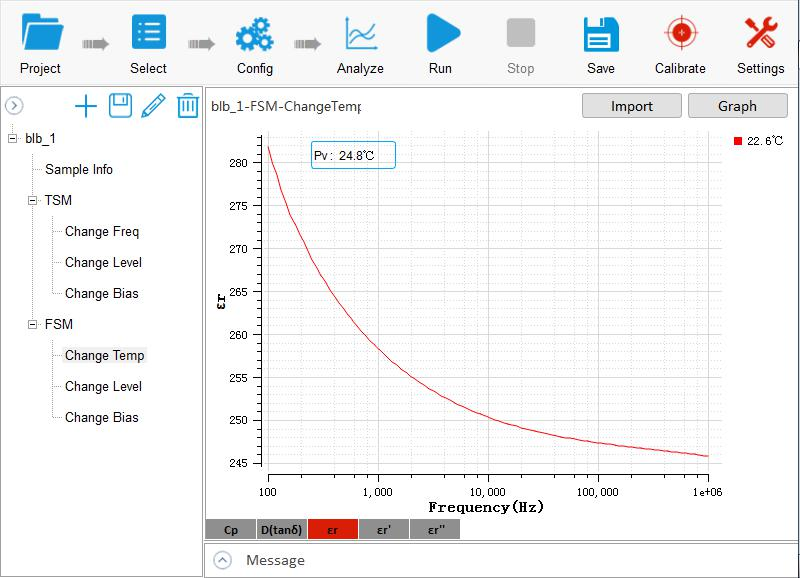Open the Calibrate target icon
The height and width of the screenshot is (578, 800).
680,34
